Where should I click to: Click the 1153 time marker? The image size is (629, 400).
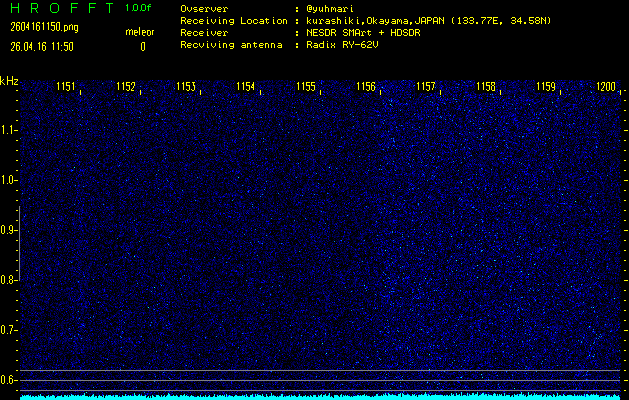pyautogui.click(x=186, y=87)
